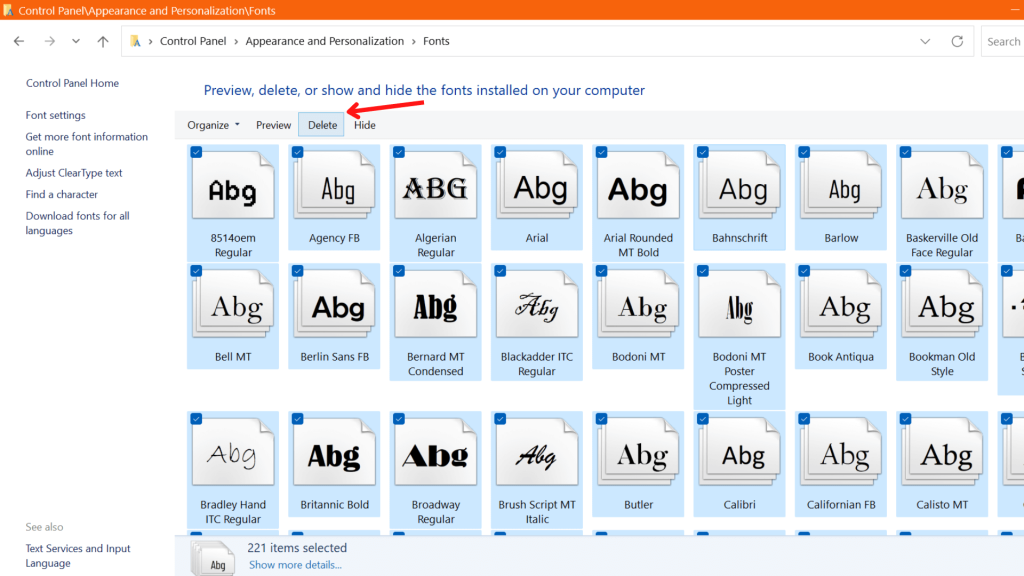
Task: Click the Fonts breadcrumb item
Action: point(436,41)
